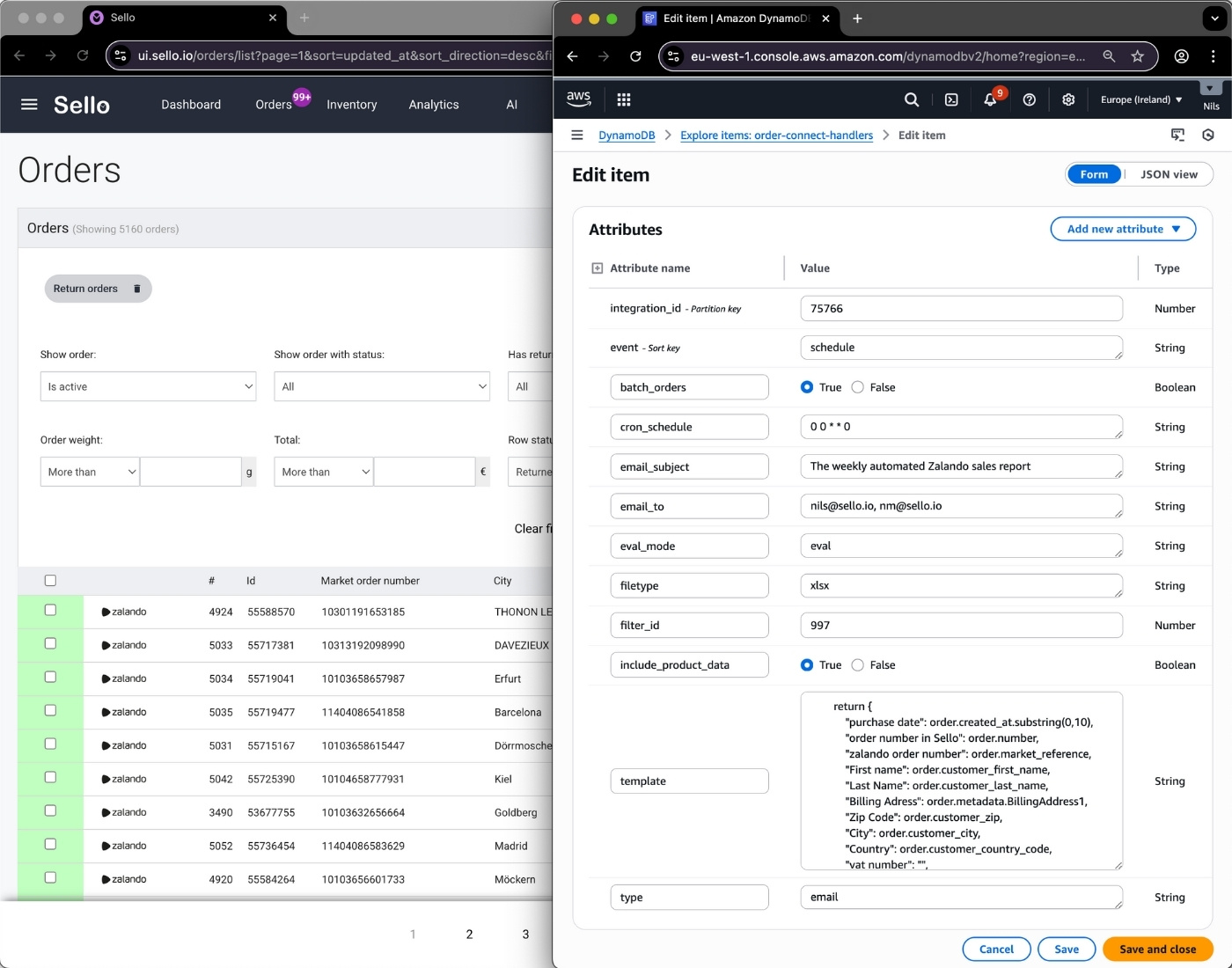
Task: Open the Inventory menu in Sello
Action: tap(351, 104)
